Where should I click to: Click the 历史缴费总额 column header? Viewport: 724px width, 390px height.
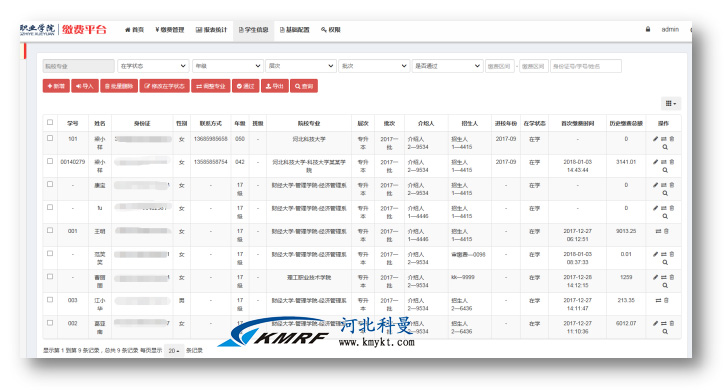tap(626, 123)
